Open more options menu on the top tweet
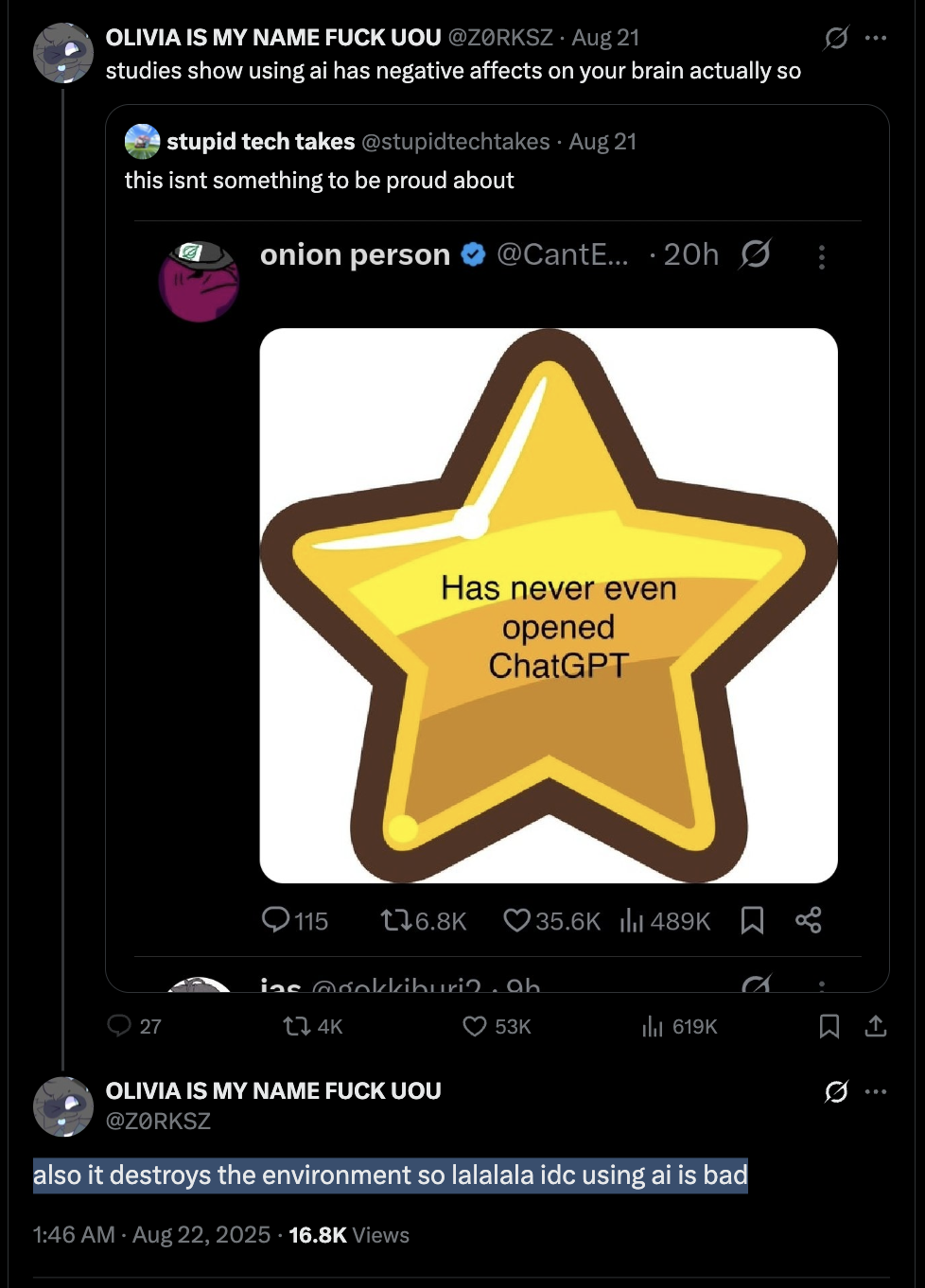 [876, 36]
